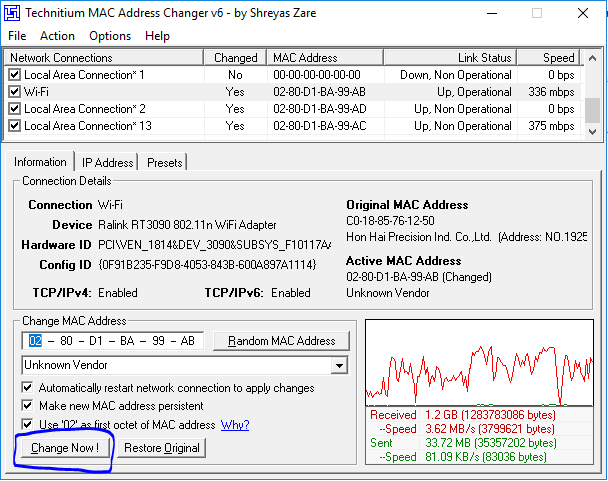Click the 'AB' last octet in MAC field

click(x=188, y=341)
